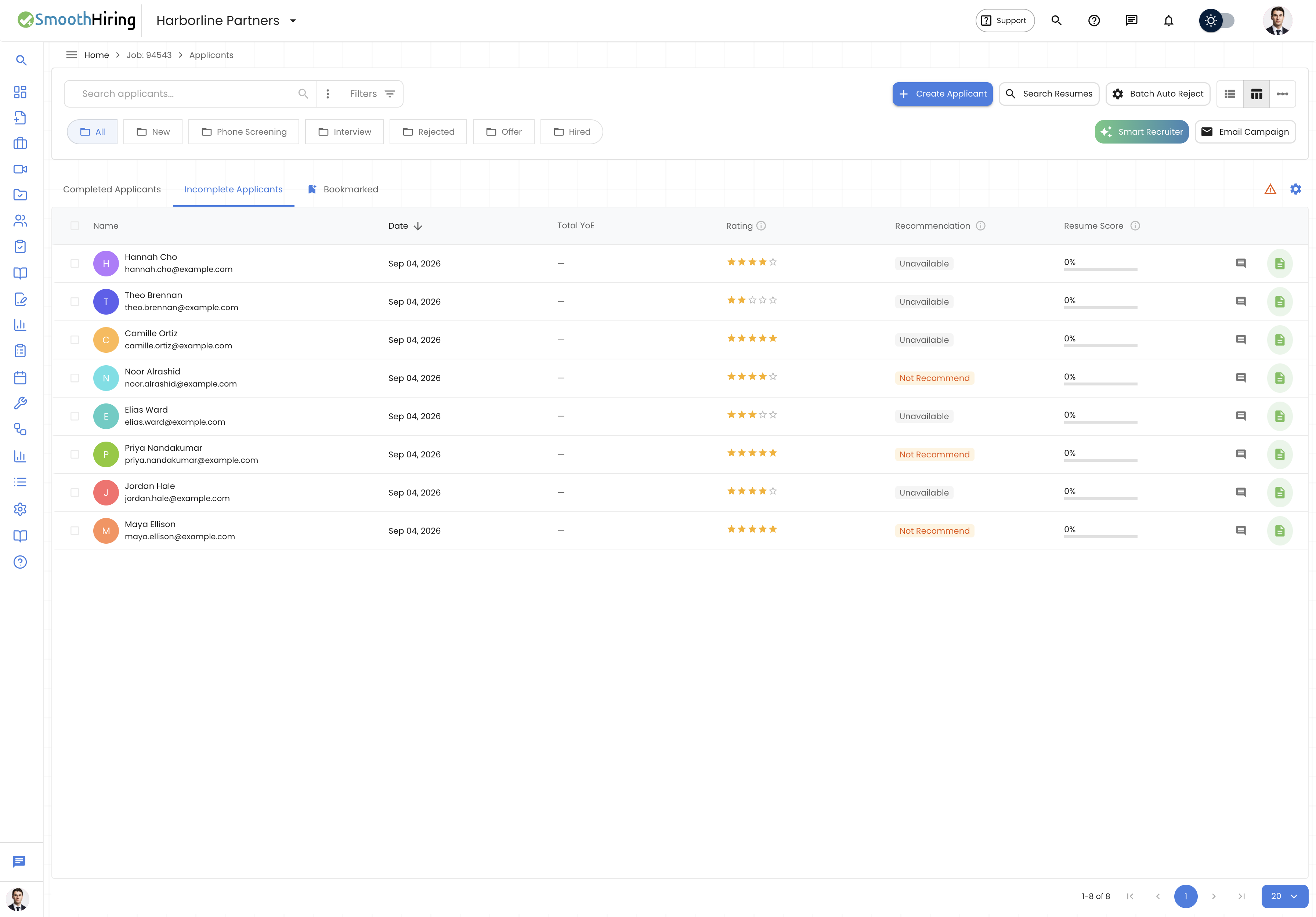This screenshot has height=917, width=1316.
Task: Click Elias Ward's resume score bar
Action: coord(1100,422)
